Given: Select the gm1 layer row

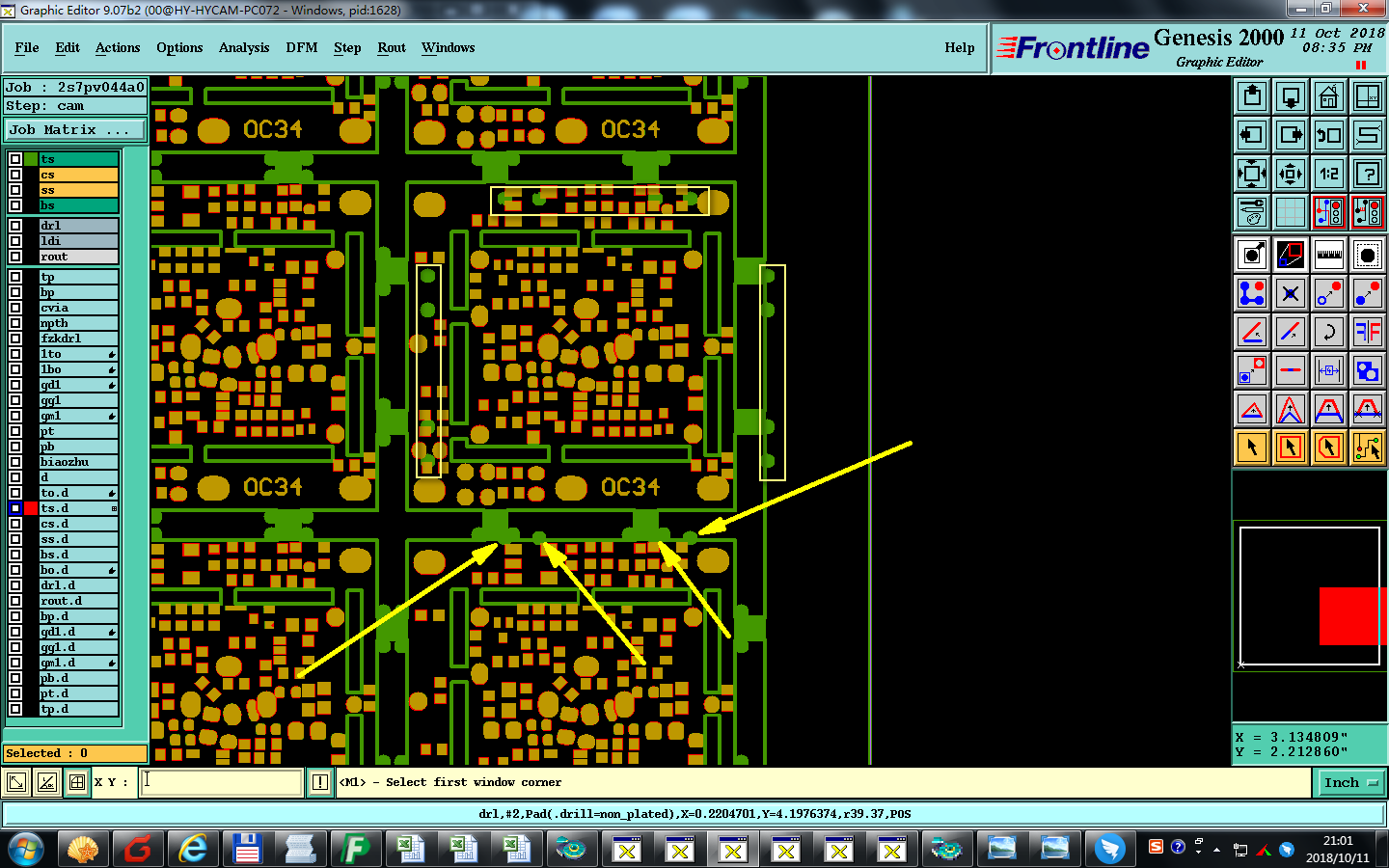Looking at the screenshot, I should click(x=78, y=416).
